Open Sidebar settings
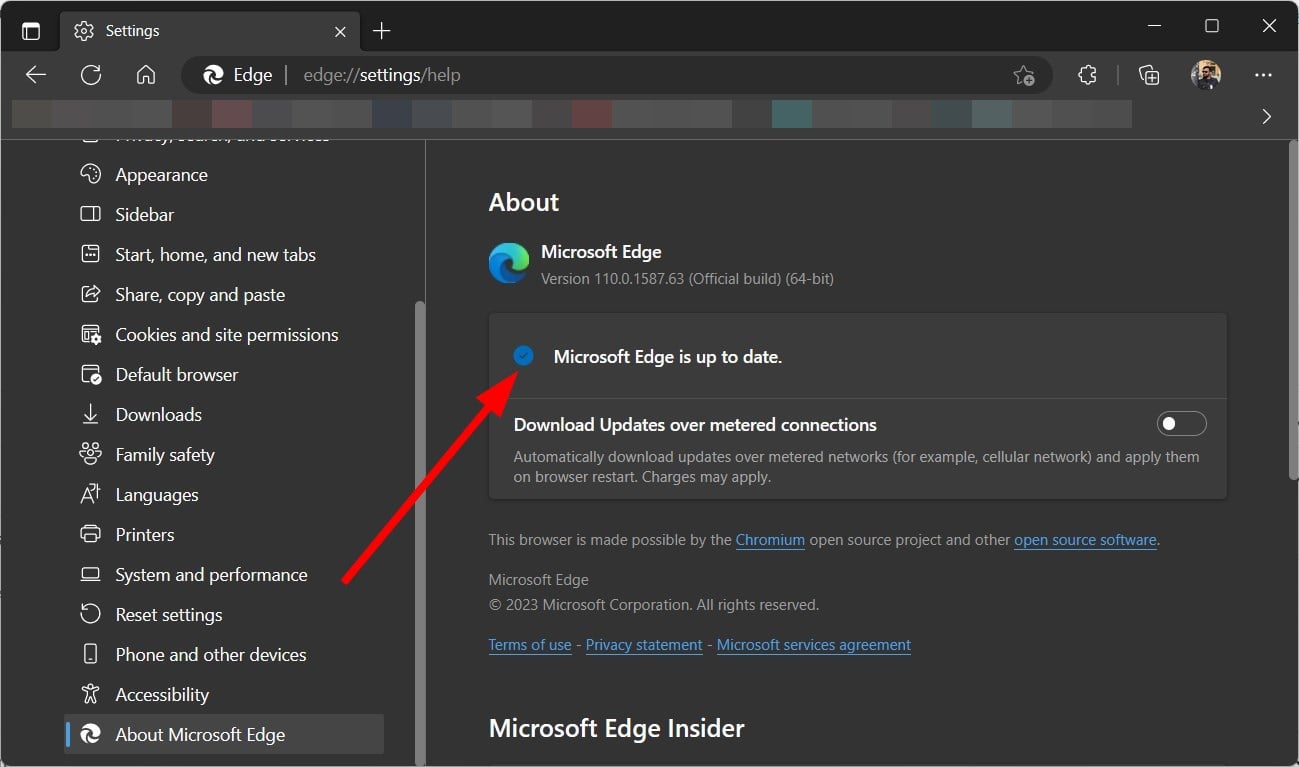 click(x=224, y=215)
